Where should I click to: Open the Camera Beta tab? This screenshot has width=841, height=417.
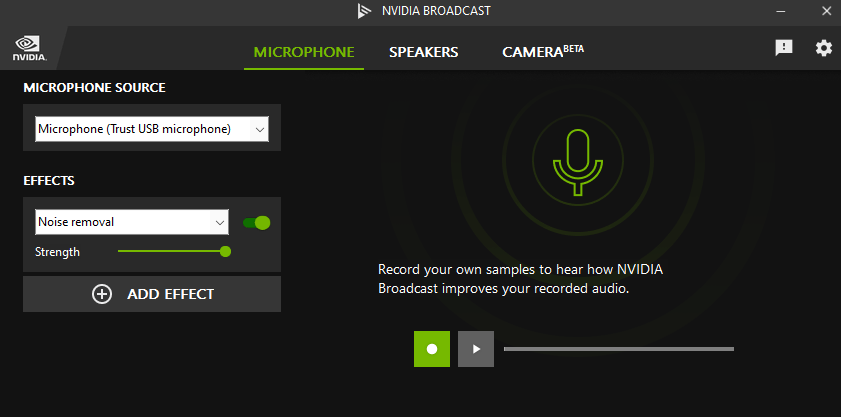click(543, 52)
